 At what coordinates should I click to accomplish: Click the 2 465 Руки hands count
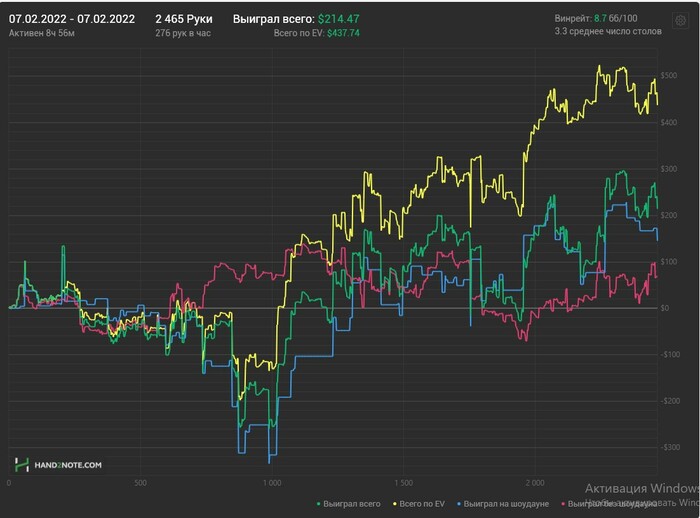coord(184,19)
